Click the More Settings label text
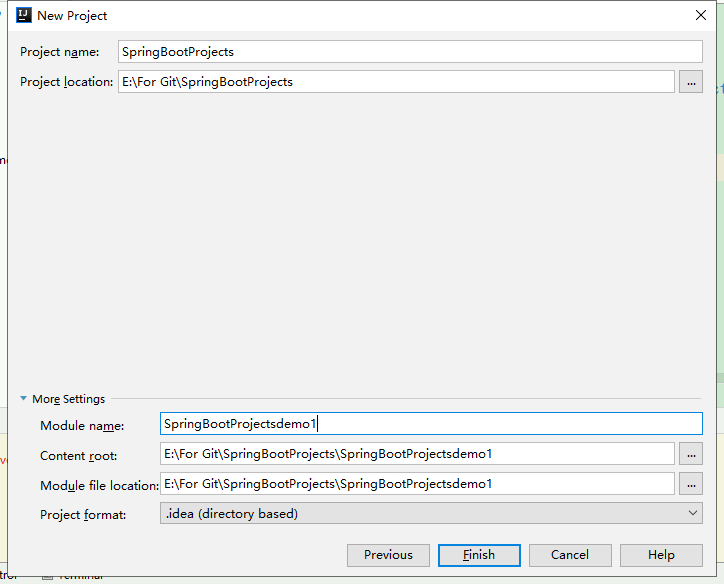Image resolution: width=724 pixels, height=584 pixels. pyautogui.click(x=69, y=398)
